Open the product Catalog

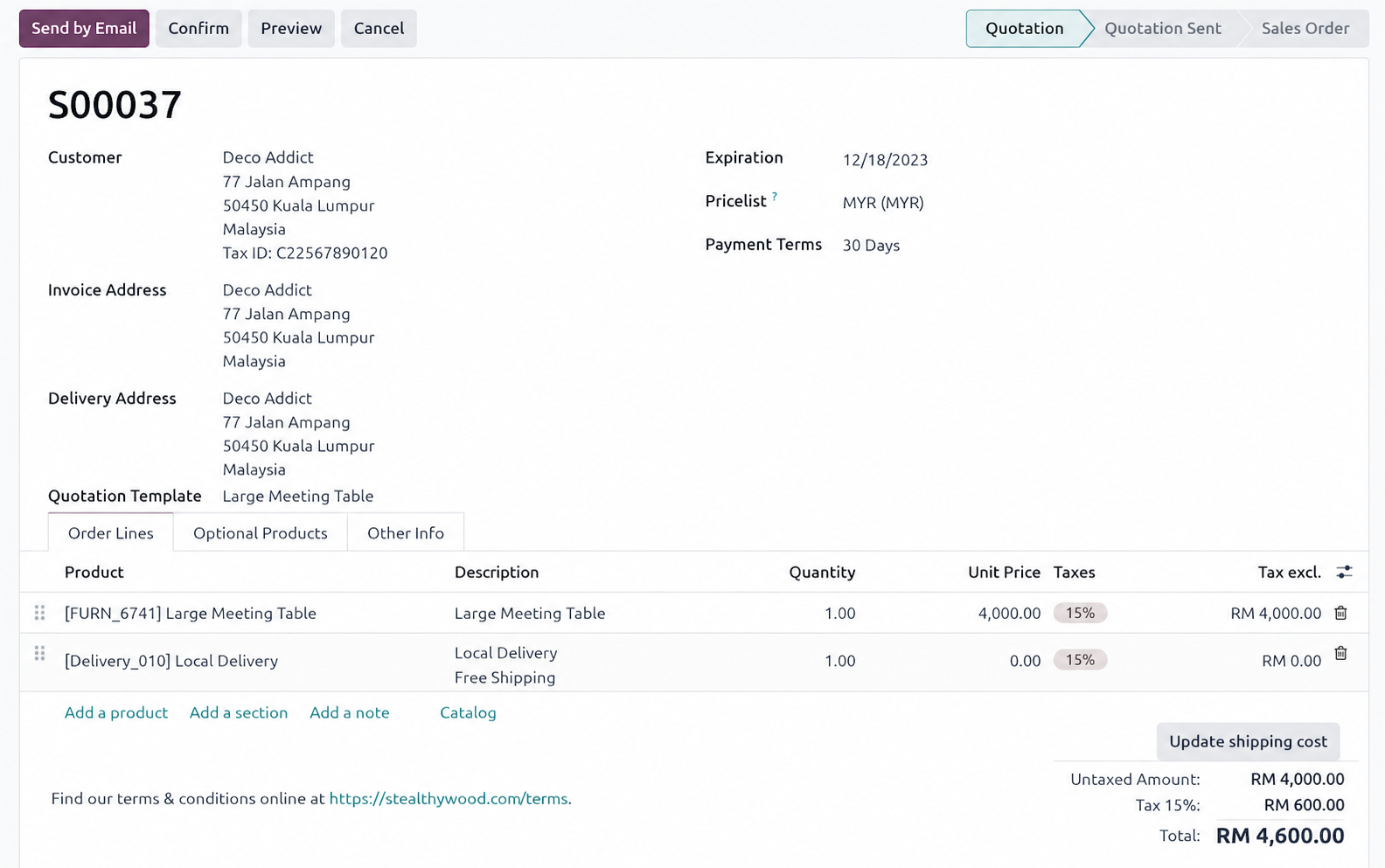(468, 712)
